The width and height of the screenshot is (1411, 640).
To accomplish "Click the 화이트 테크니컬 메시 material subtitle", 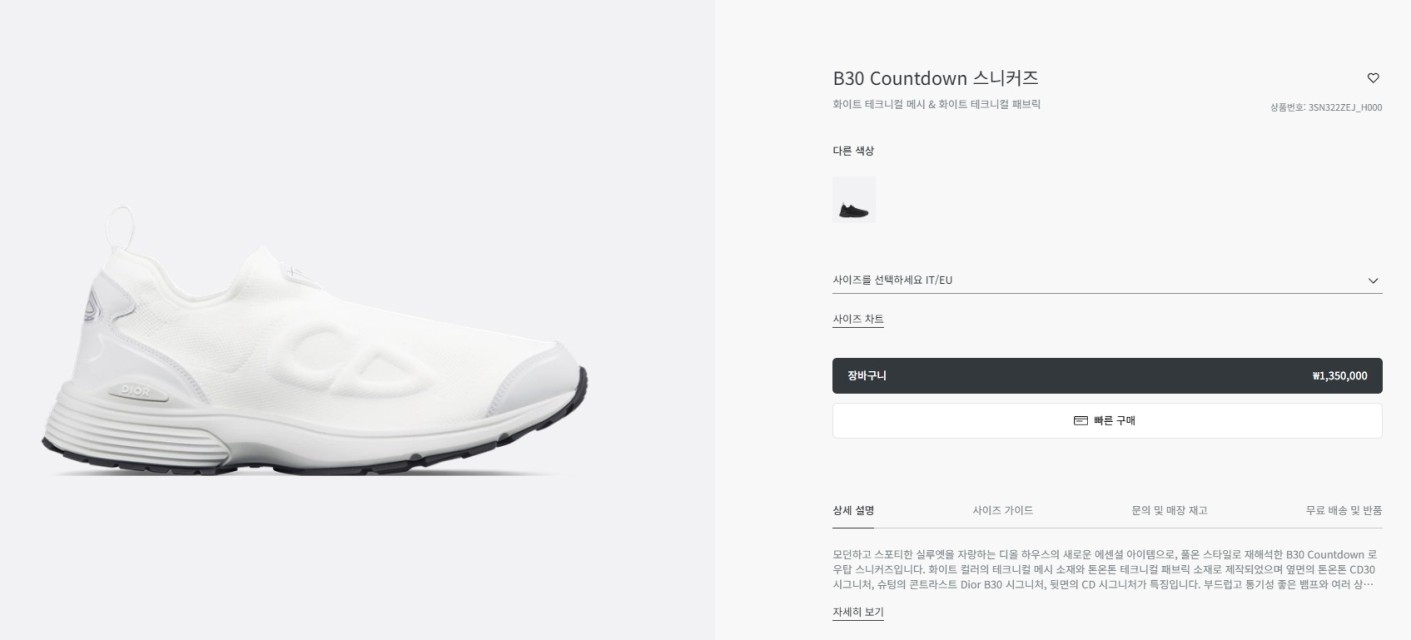I will [936, 104].
